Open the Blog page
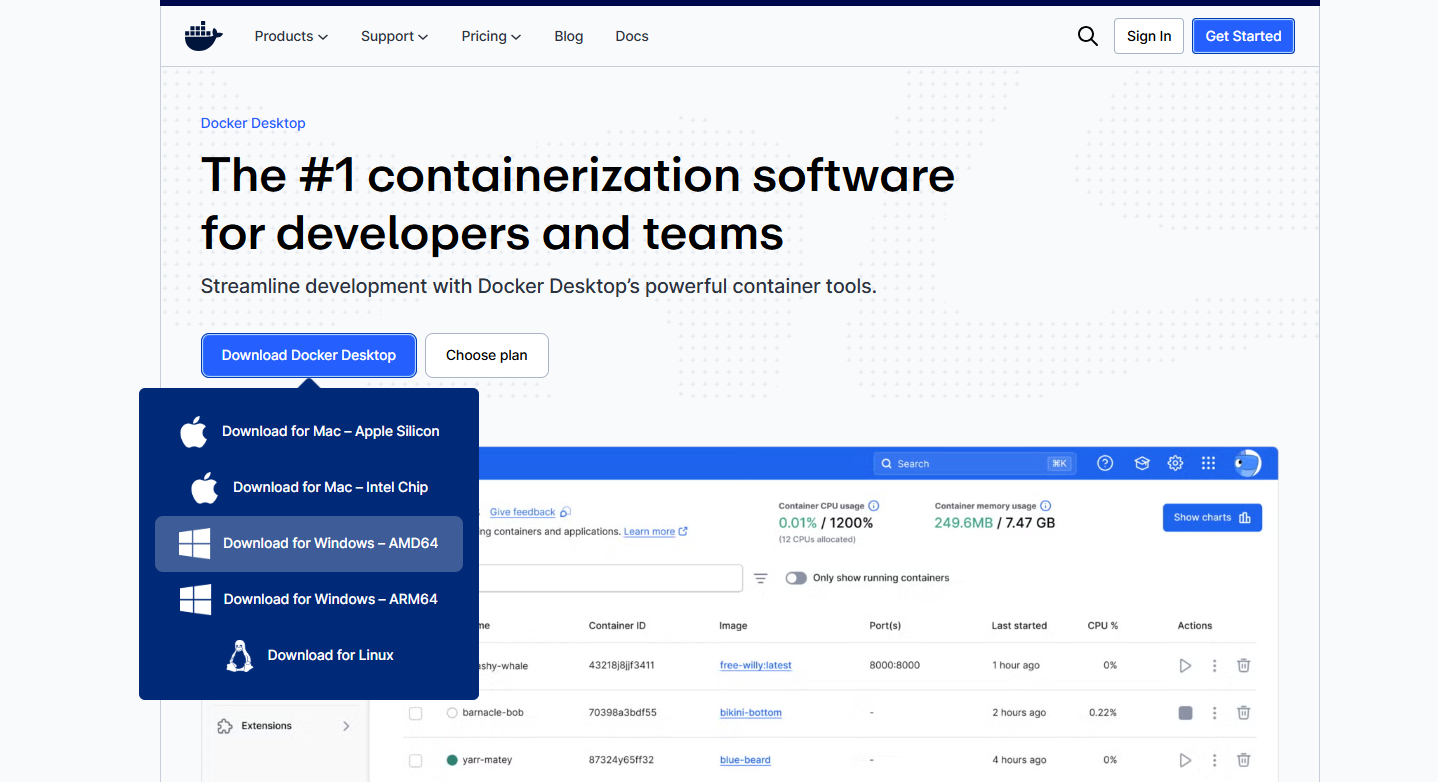This screenshot has height=782, width=1438. 569,36
